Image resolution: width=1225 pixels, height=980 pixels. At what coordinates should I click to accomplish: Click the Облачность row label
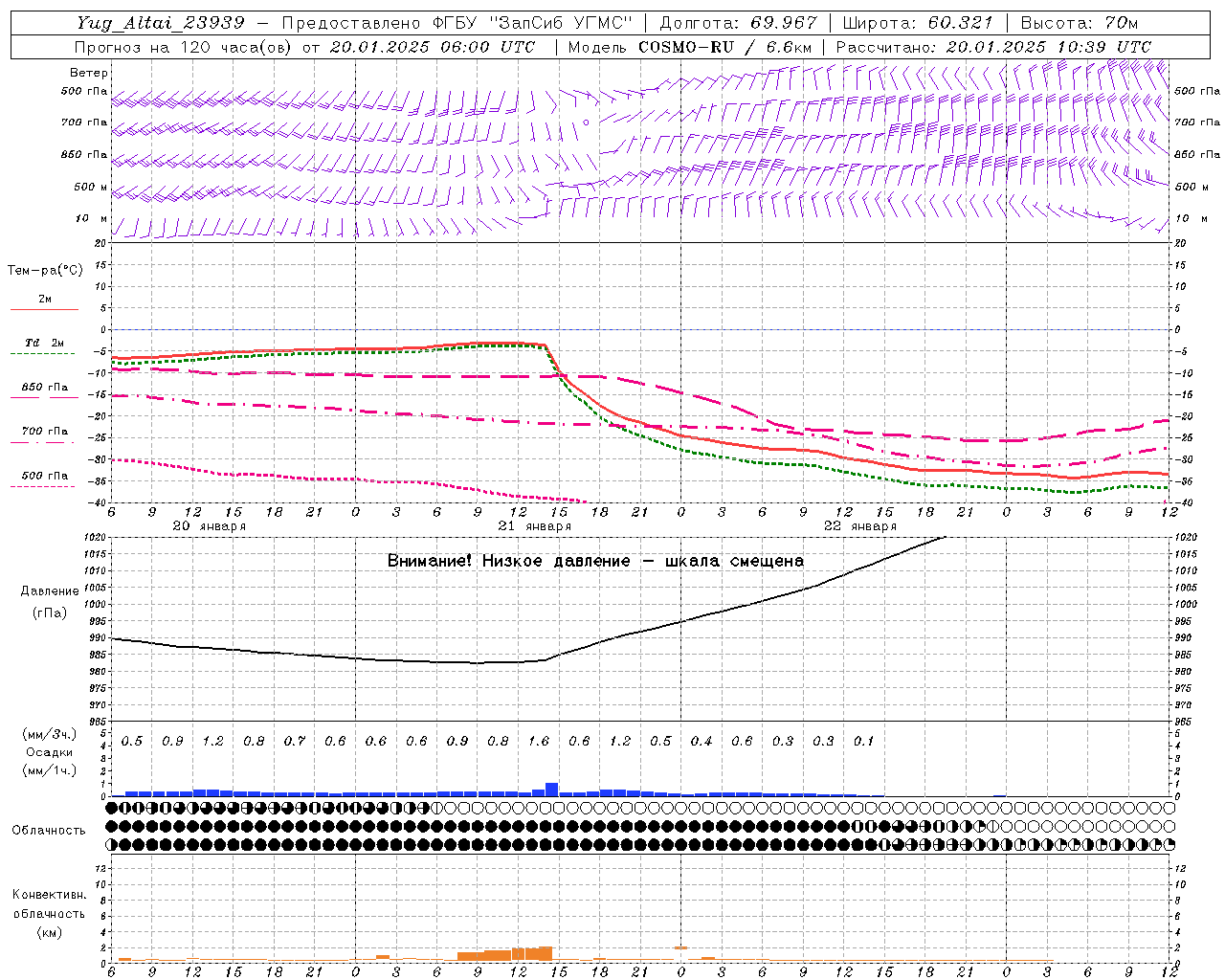coord(49,831)
